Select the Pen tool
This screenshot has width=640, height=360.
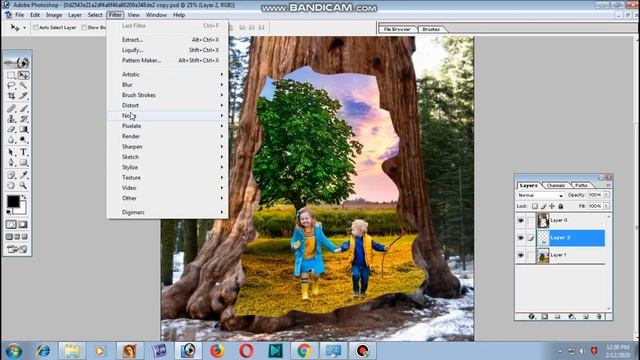point(11,163)
